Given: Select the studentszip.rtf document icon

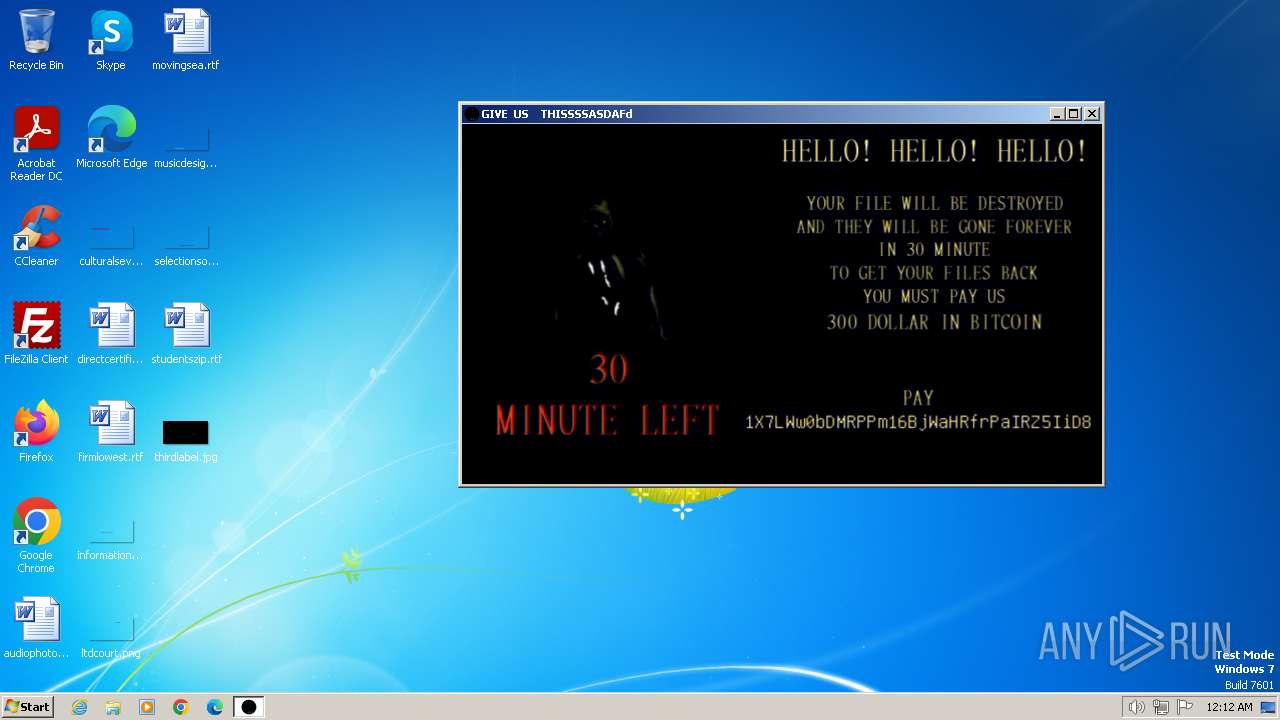Looking at the screenshot, I should [x=186, y=334].
